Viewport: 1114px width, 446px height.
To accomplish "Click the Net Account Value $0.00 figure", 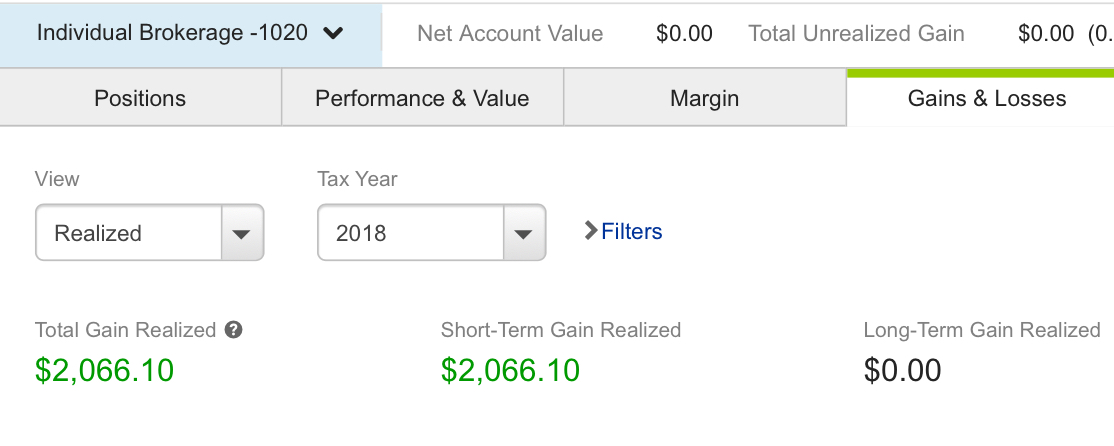I will 684,33.
